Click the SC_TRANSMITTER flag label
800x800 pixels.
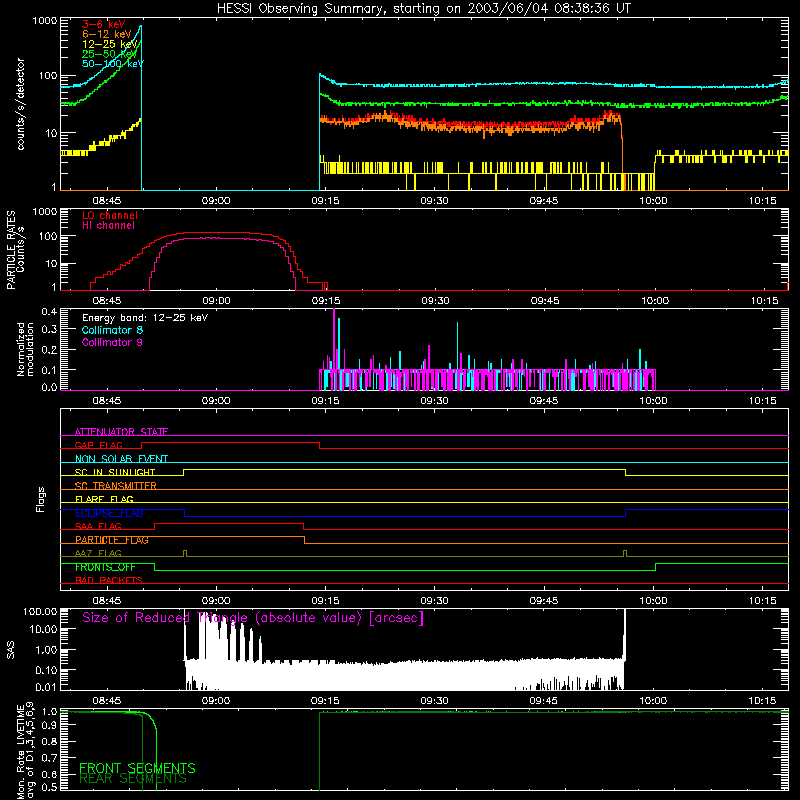116,485
